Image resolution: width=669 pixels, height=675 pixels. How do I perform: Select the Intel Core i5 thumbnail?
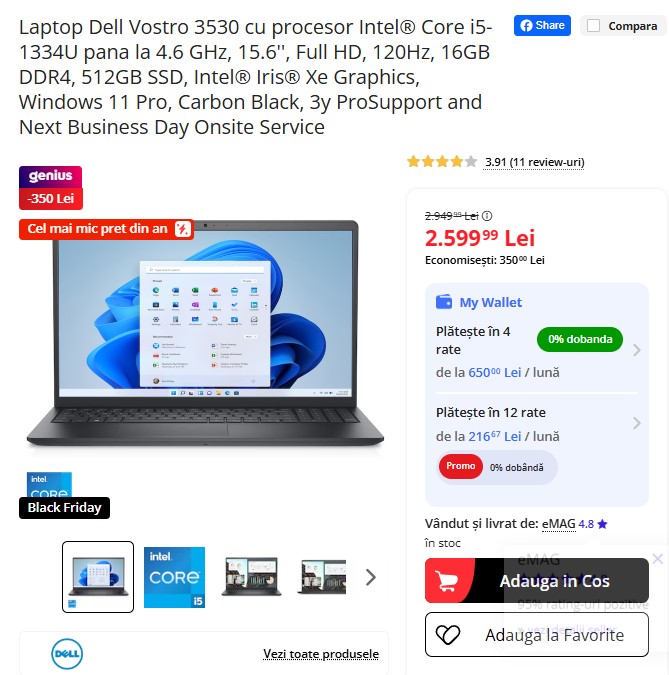174,577
